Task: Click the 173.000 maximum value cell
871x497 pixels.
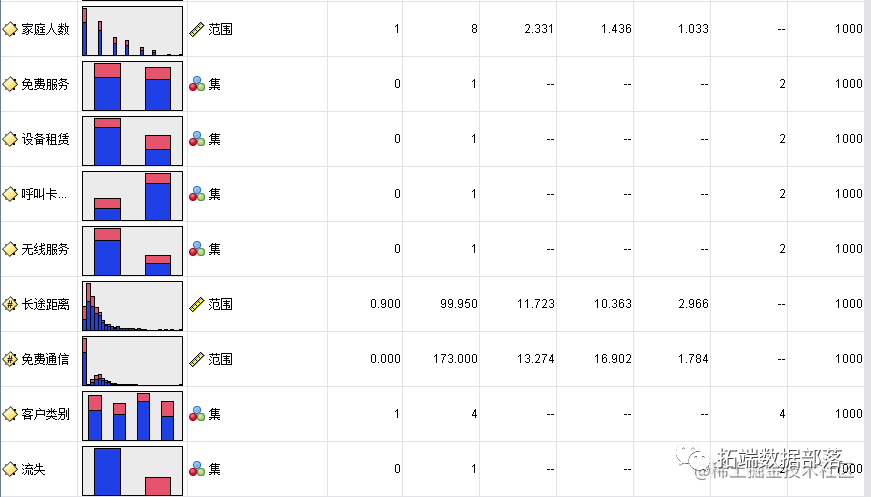Action: coord(455,359)
